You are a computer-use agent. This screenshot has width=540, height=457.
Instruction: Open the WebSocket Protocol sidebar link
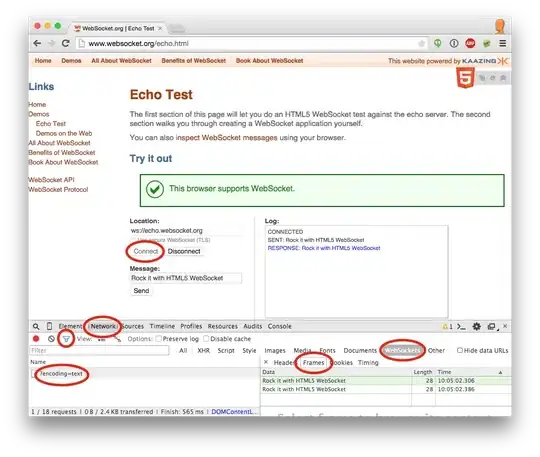pyautogui.click(x=58, y=189)
